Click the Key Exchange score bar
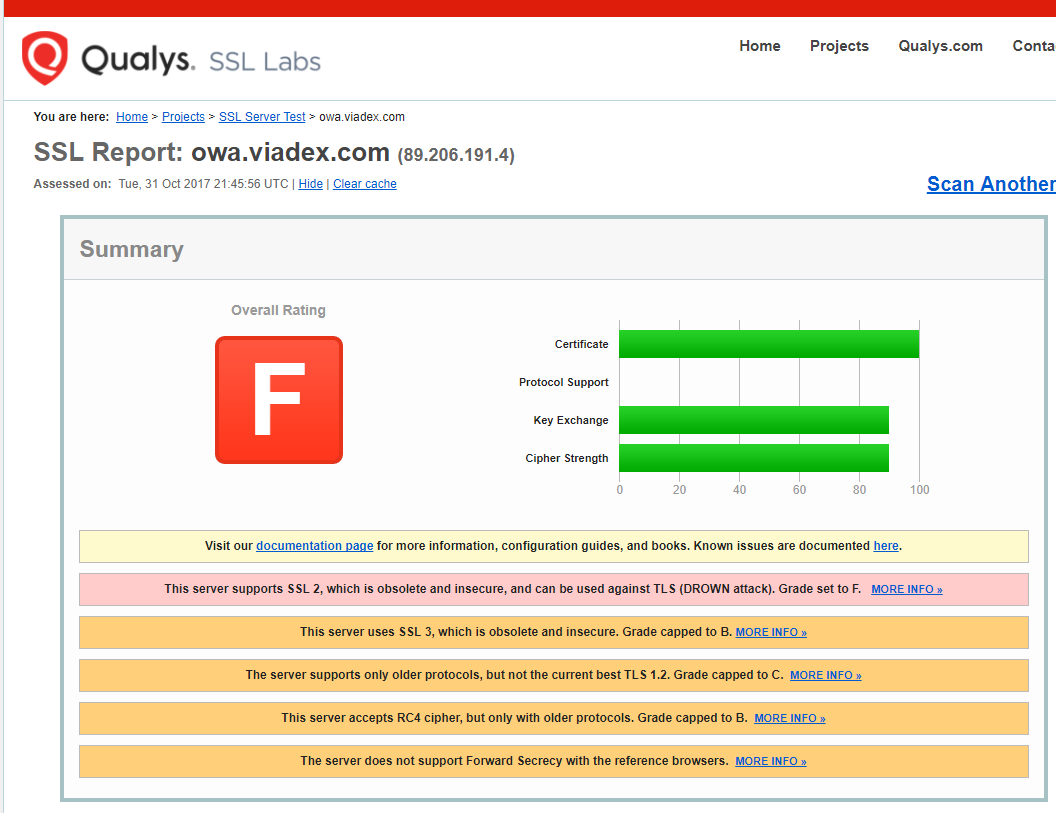Viewport: 1056px width, 813px height. pos(754,420)
